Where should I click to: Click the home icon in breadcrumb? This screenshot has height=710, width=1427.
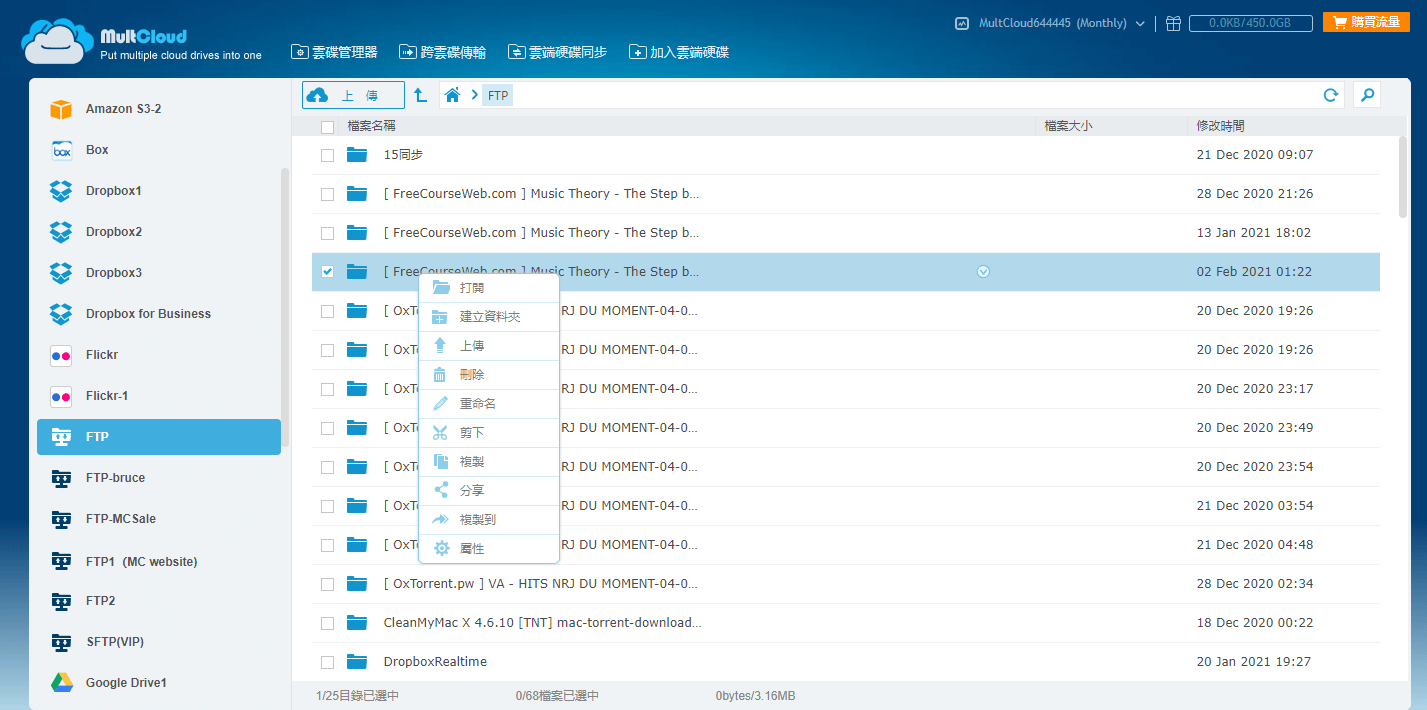point(453,95)
